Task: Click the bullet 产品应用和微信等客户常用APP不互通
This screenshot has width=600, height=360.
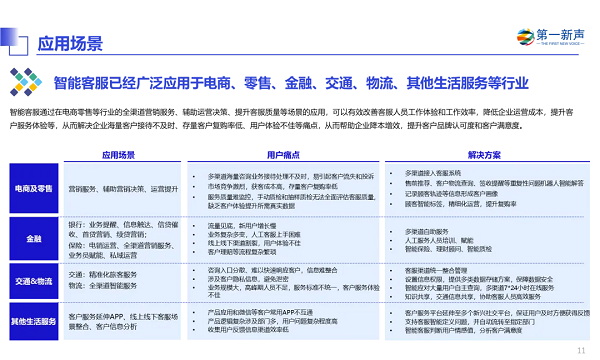Action: [260, 312]
